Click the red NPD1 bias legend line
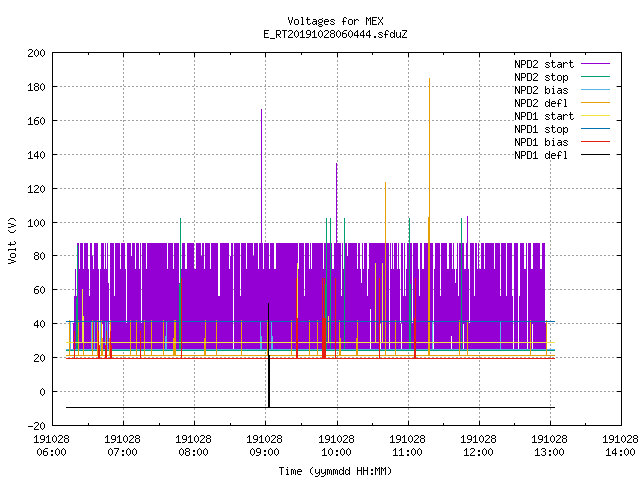The height and width of the screenshot is (480, 640). click(595, 142)
